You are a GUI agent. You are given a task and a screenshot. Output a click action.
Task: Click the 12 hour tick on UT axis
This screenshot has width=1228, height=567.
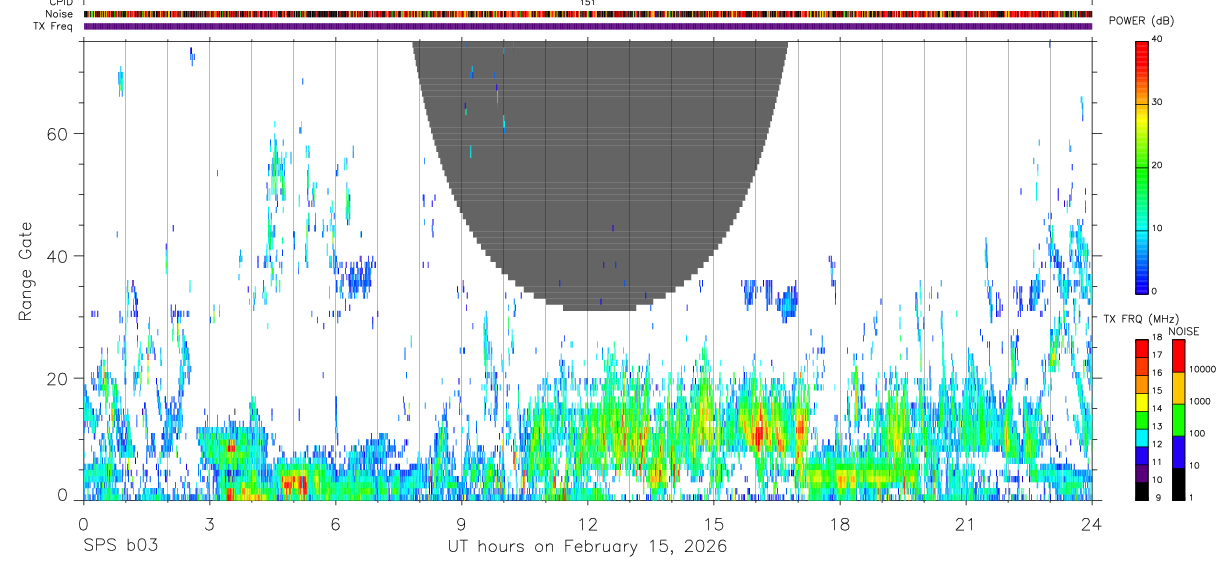[x=588, y=524]
